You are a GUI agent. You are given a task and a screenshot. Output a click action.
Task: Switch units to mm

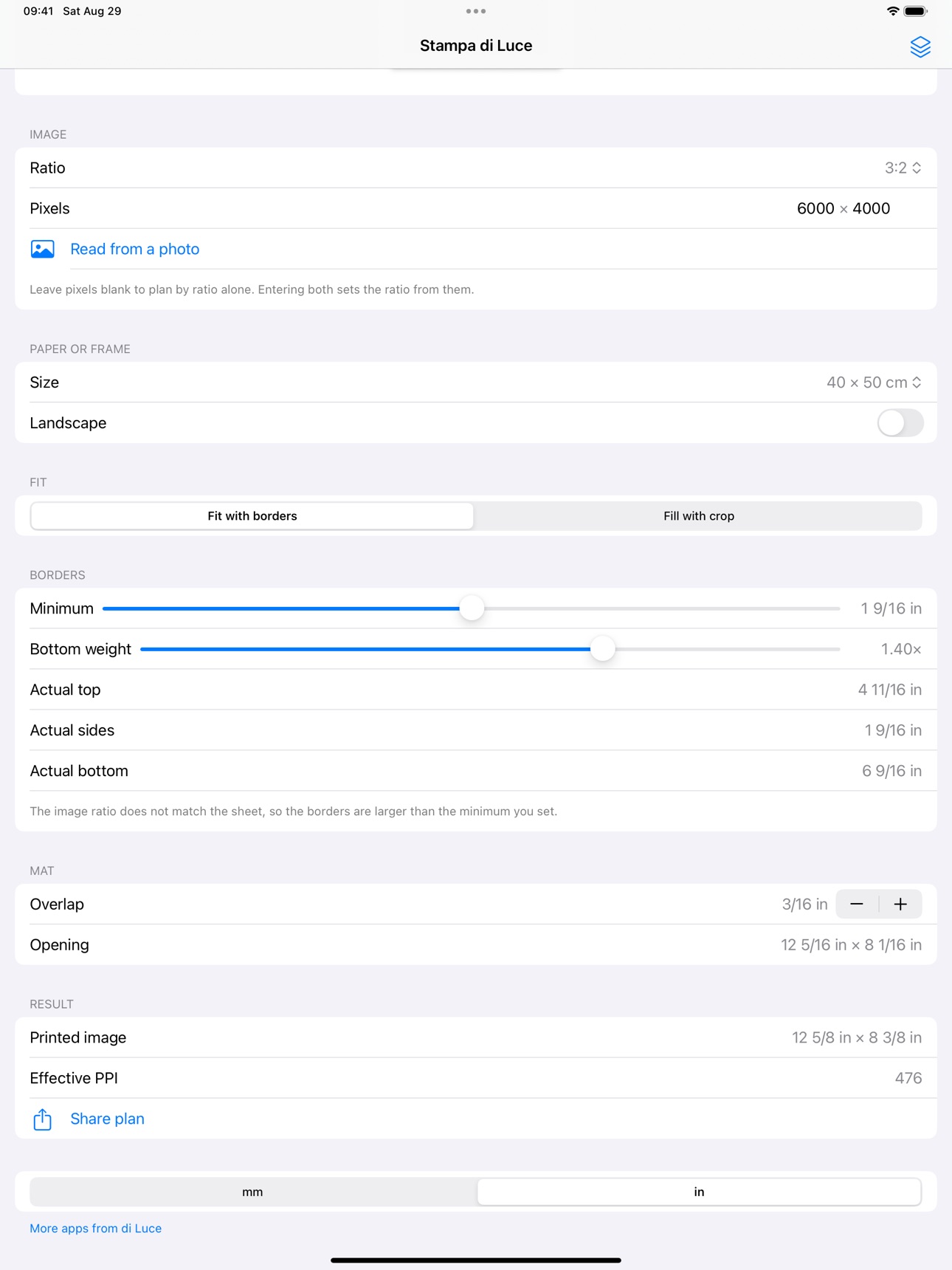pyautogui.click(x=252, y=1192)
